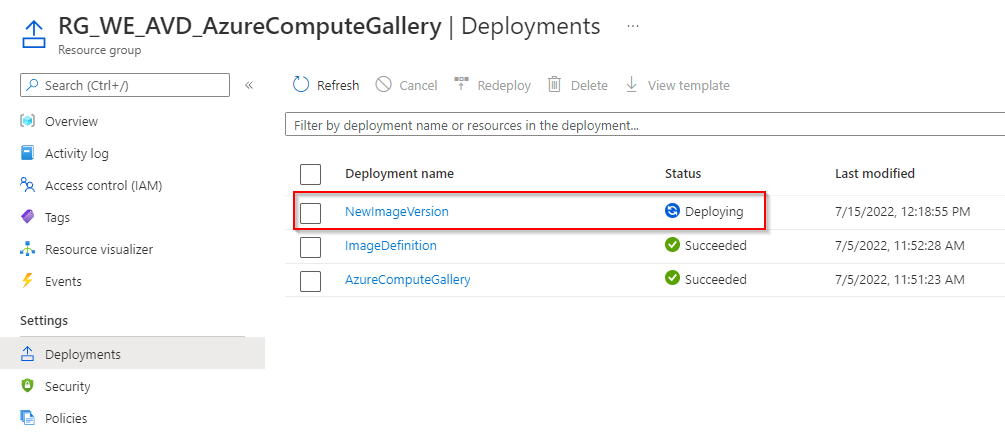Screen dimensions: 1005x441
Task: Click the Policies document icon
Action: click(x=27, y=418)
